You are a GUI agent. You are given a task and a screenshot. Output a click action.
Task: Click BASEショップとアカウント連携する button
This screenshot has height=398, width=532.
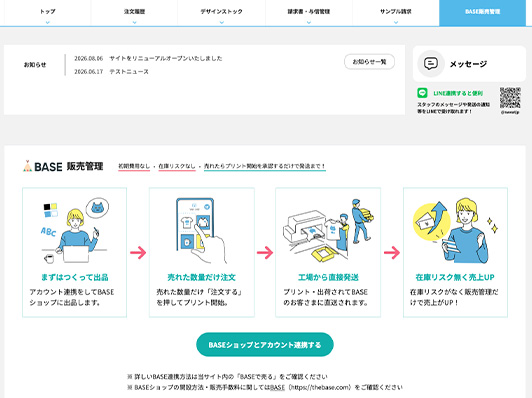265,345
